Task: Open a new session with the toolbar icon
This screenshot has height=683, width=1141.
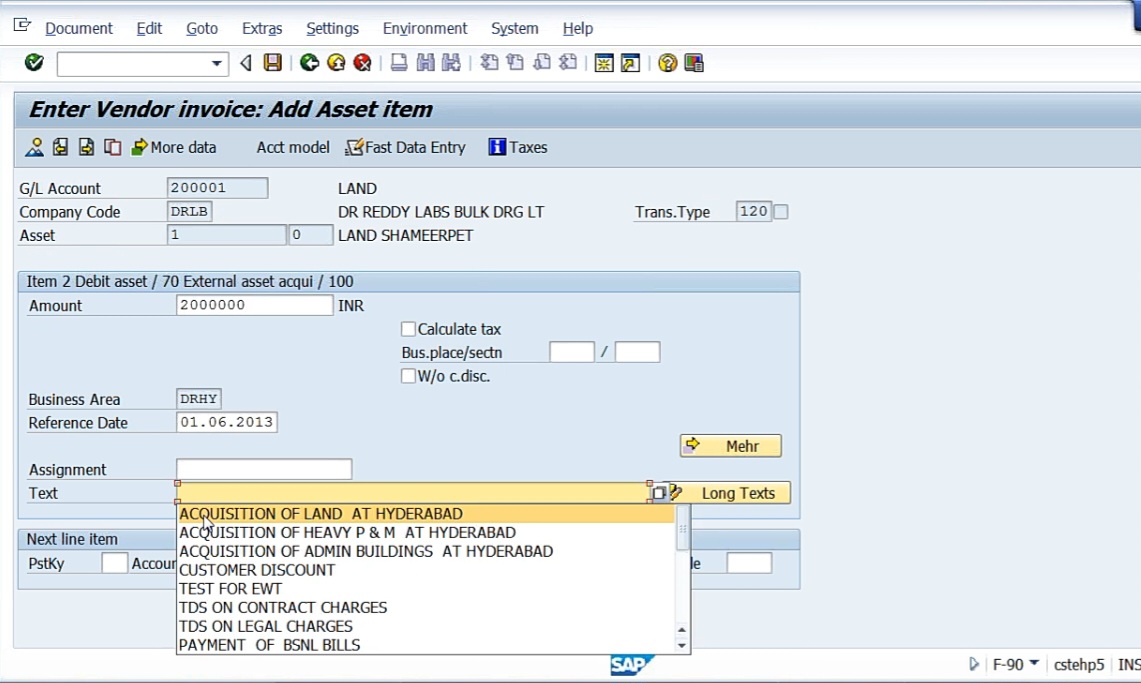Action: coord(604,63)
